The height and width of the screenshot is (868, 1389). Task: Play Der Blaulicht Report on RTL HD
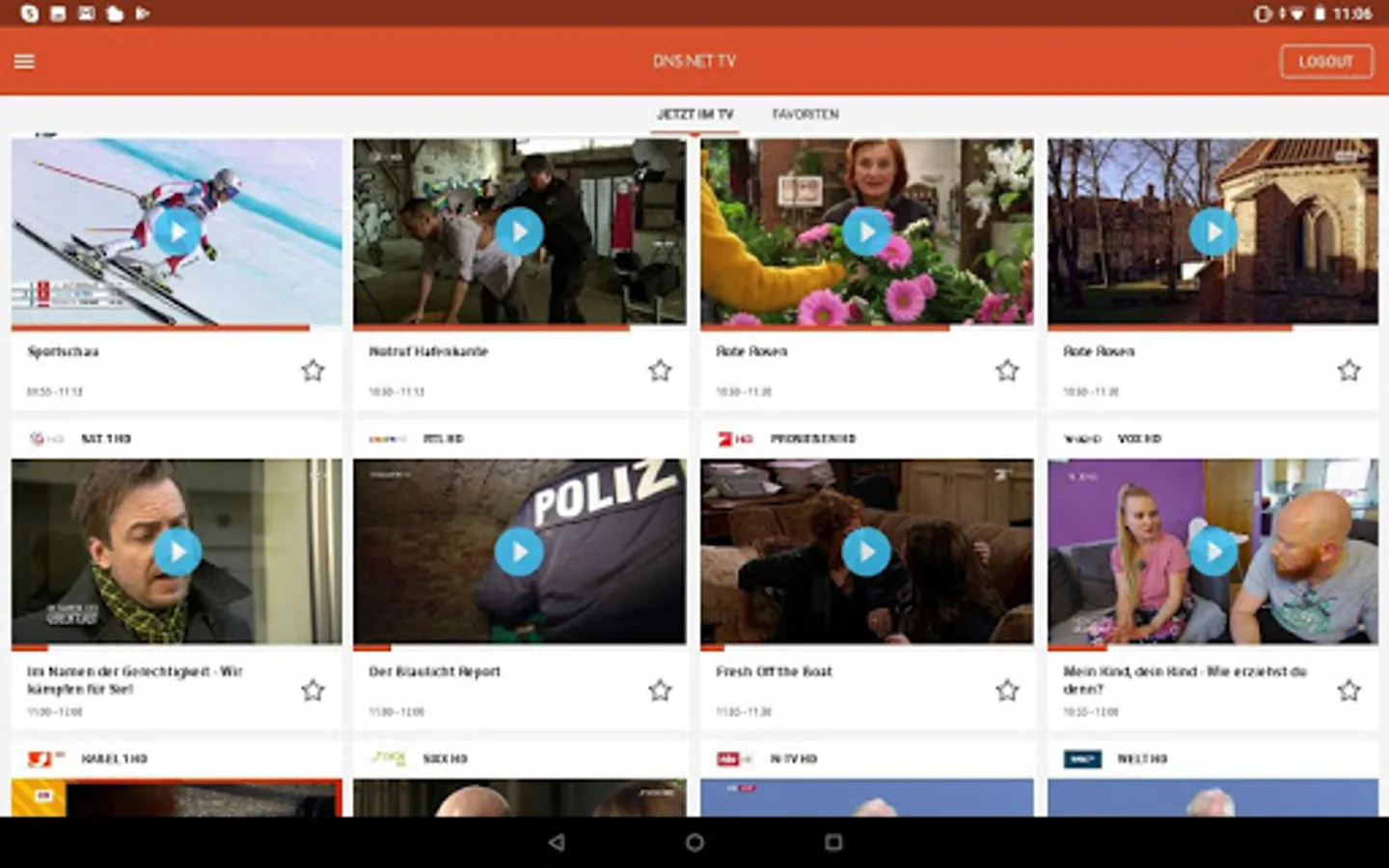pos(519,552)
